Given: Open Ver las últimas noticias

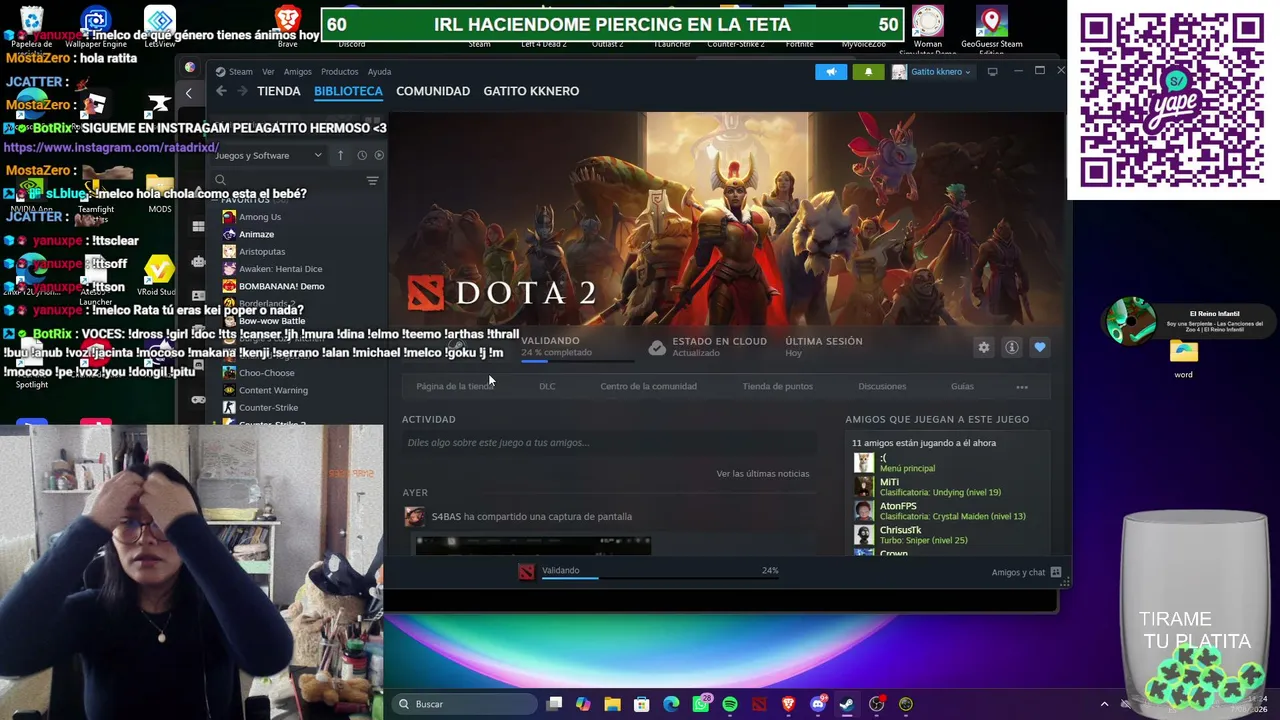Looking at the screenshot, I should click(763, 474).
